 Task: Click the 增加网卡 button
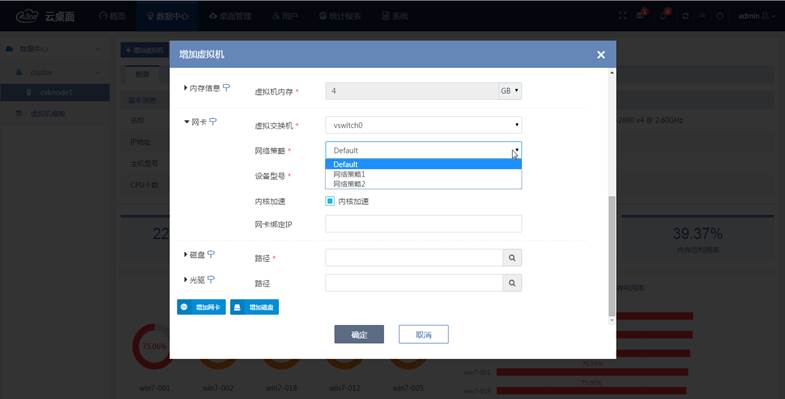201,307
